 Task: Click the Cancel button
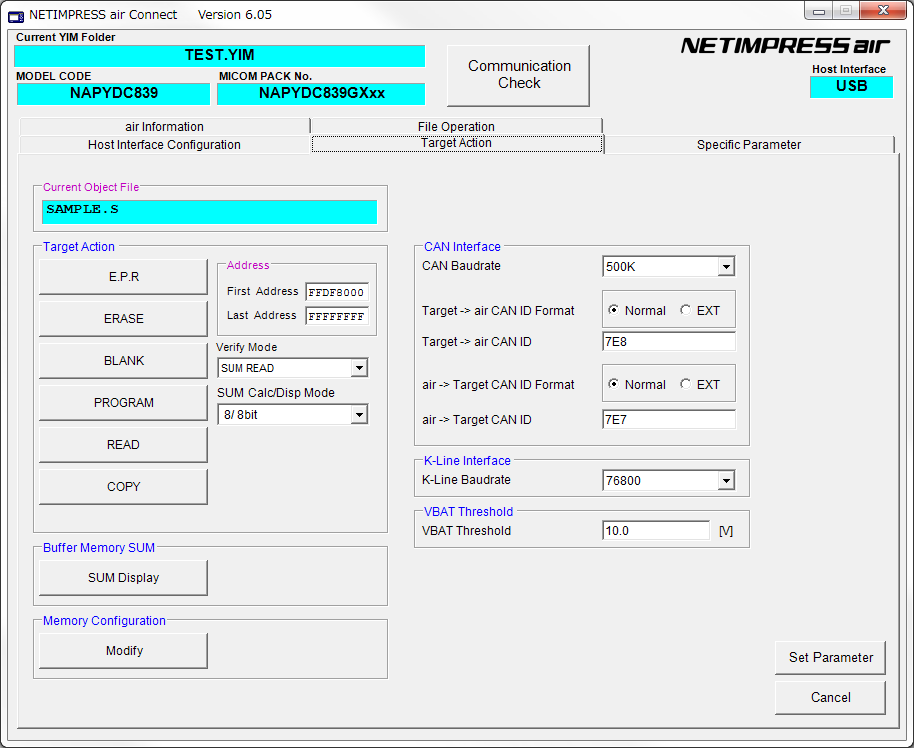831,698
